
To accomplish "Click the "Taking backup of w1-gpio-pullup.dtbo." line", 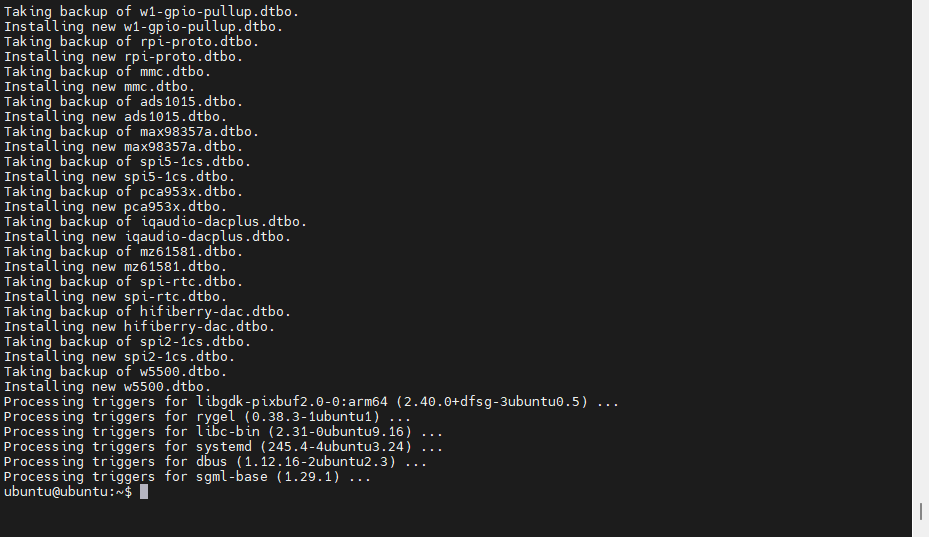I will [151, 12].
